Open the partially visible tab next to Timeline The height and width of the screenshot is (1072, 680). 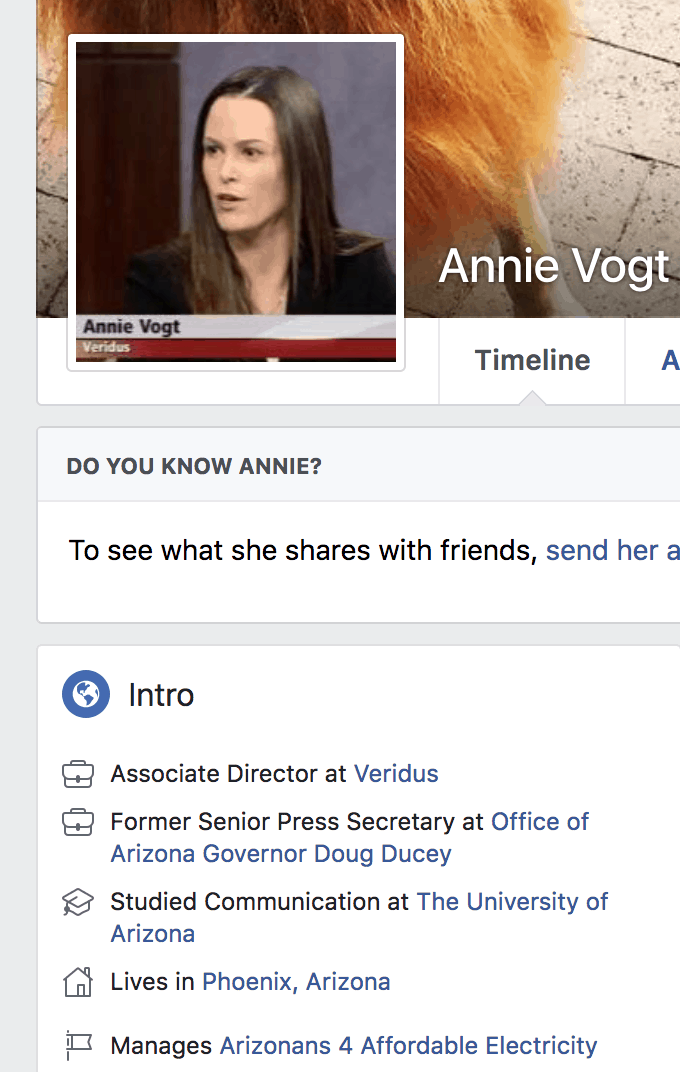[x=670, y=360]
